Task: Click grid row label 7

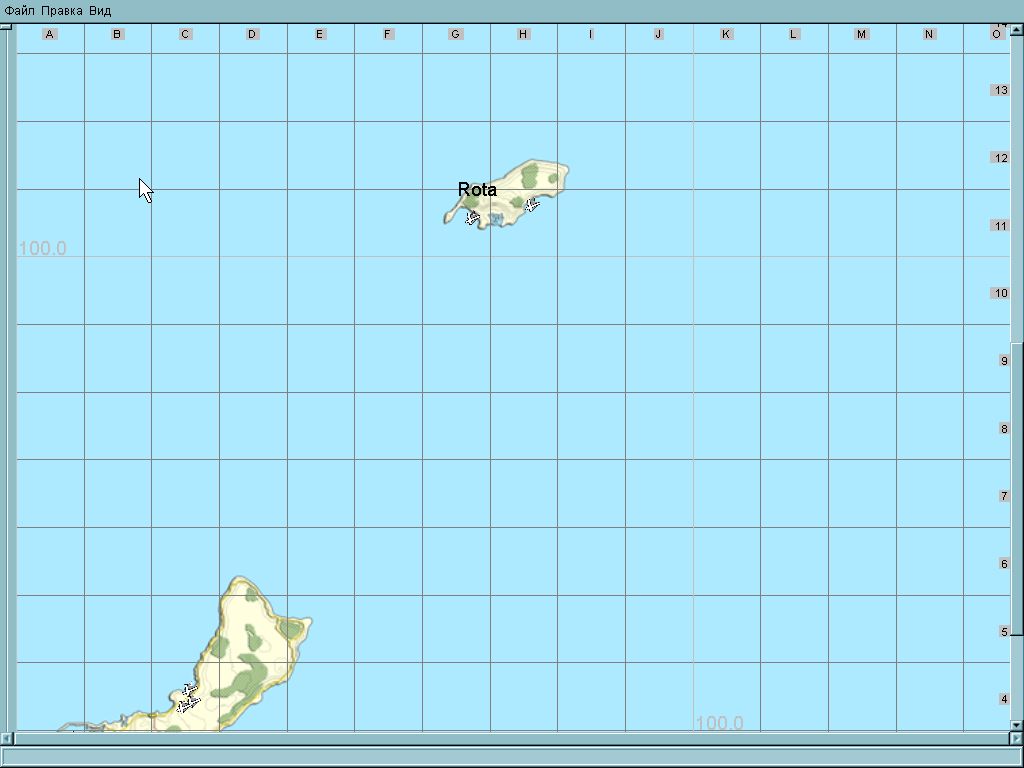Action: [1004, 496]
